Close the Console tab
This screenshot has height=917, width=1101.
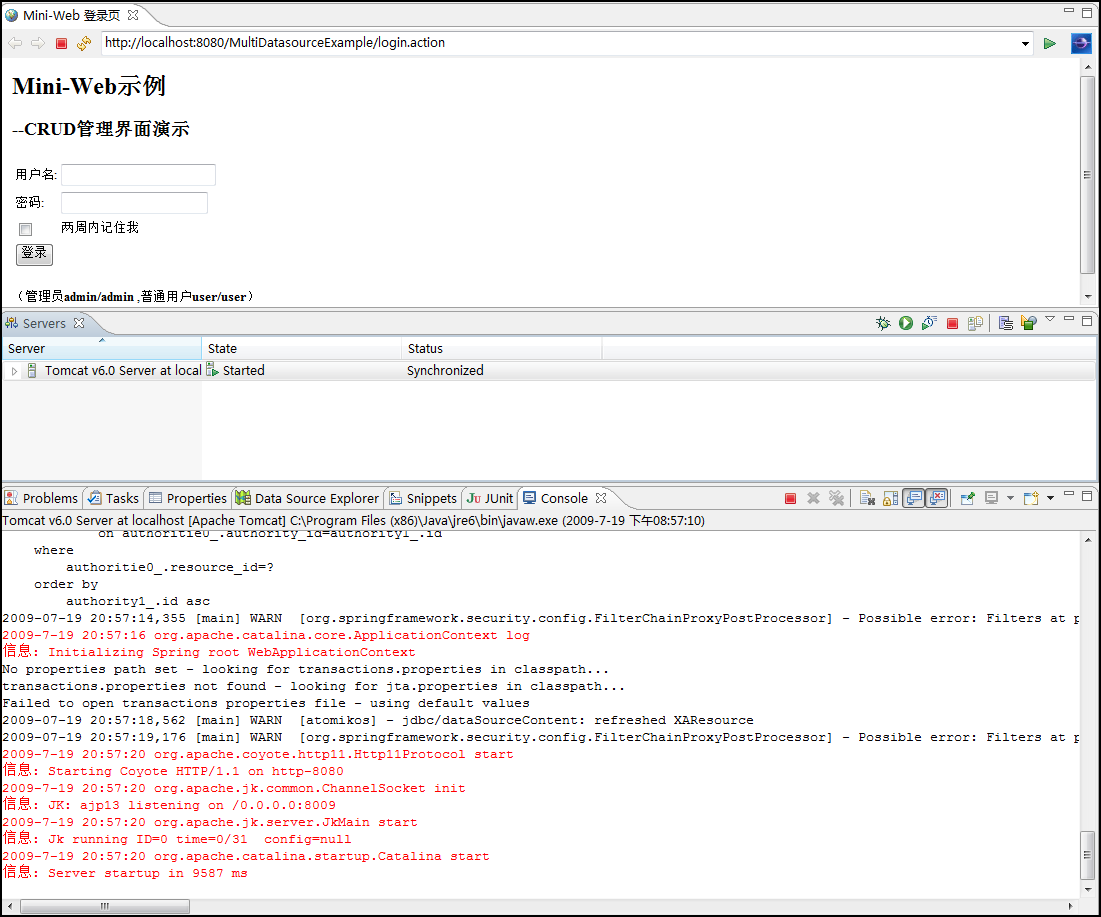[x=601, y=498]
